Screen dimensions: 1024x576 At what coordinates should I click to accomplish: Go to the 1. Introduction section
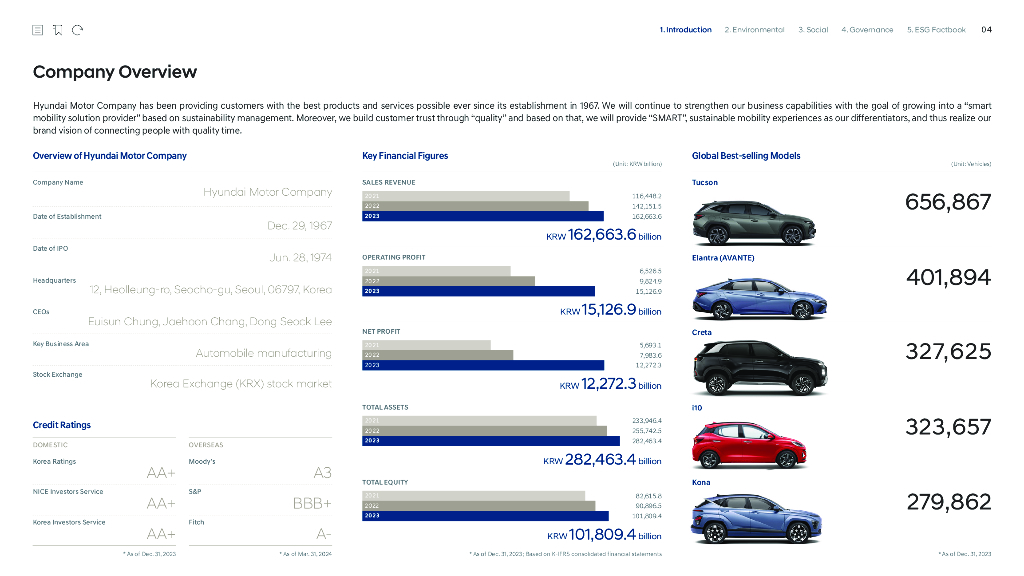[685, 30]
